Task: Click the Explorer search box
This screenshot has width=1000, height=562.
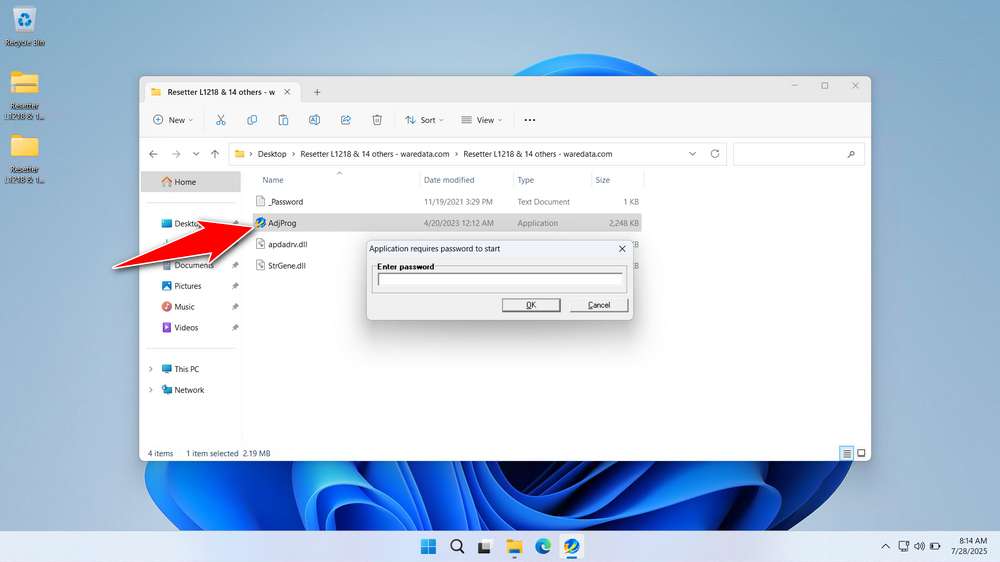Action: click(798, 154)
